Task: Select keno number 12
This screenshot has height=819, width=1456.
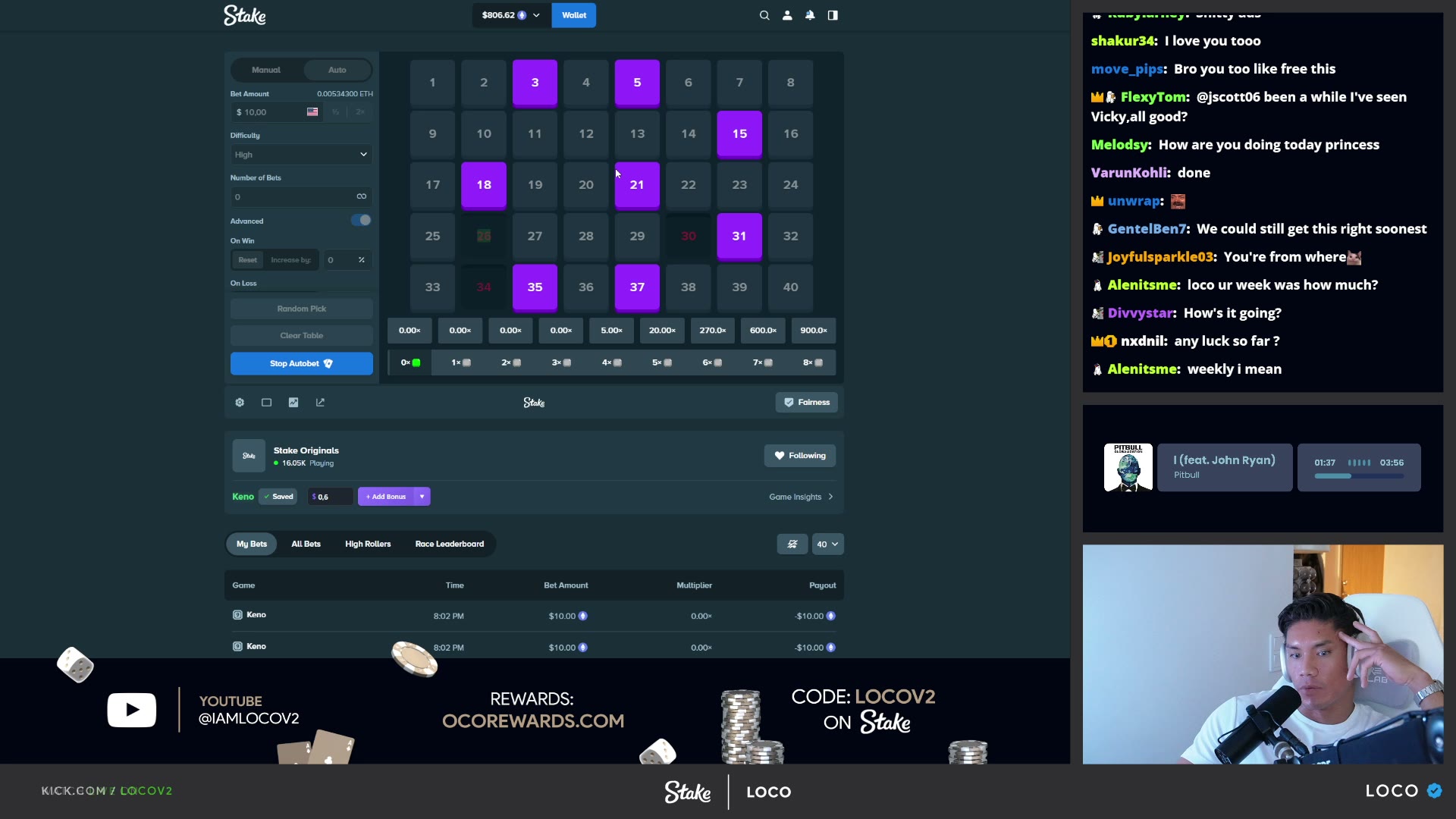Action: [x=586, y=133]
